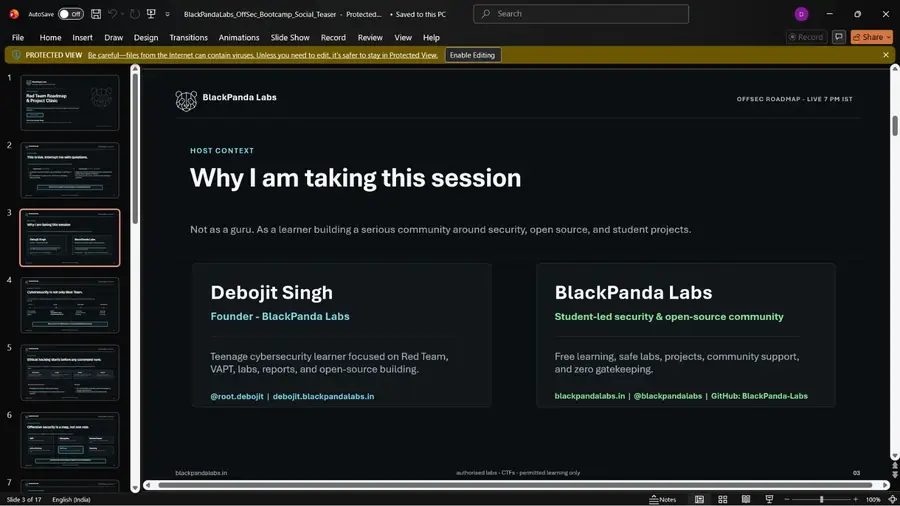Image resolution: width=900 pixels, height=506 pixels.
Task: Click Enable Editing button
Action: click(x=472, y=55)
